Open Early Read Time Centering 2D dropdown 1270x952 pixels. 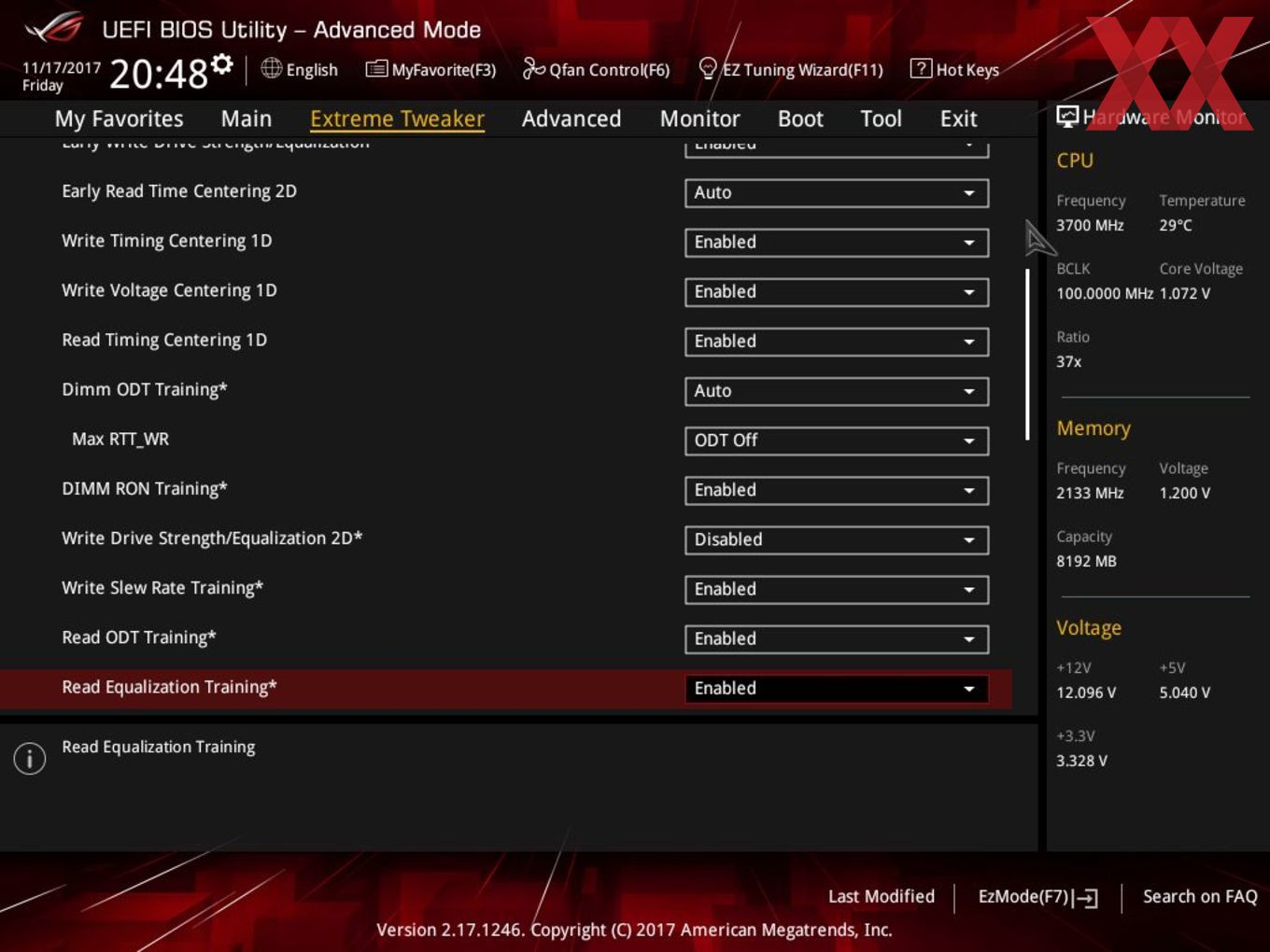[837, 192]
